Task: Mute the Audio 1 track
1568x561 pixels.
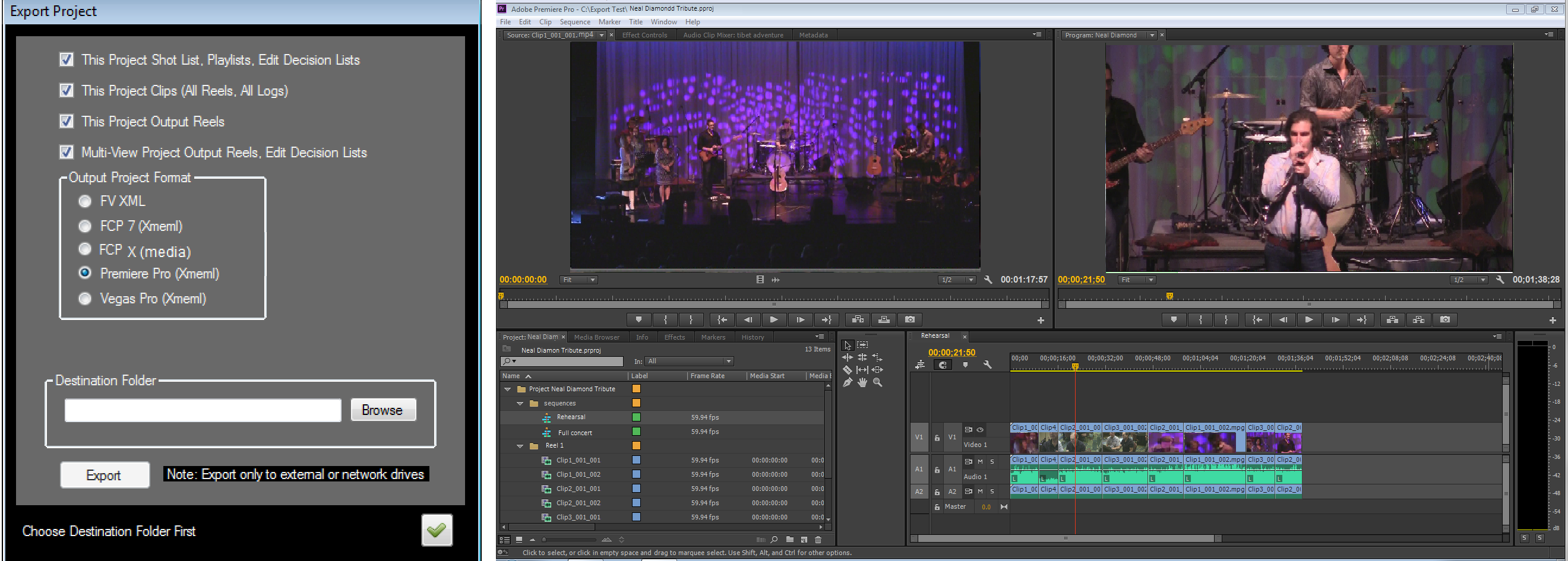Action: 980,461
